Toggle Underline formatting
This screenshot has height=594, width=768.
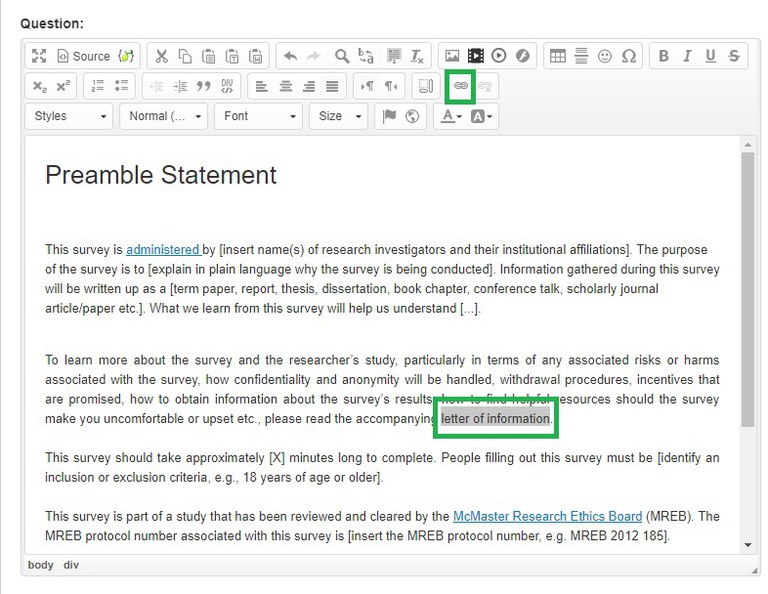[711, 56]
